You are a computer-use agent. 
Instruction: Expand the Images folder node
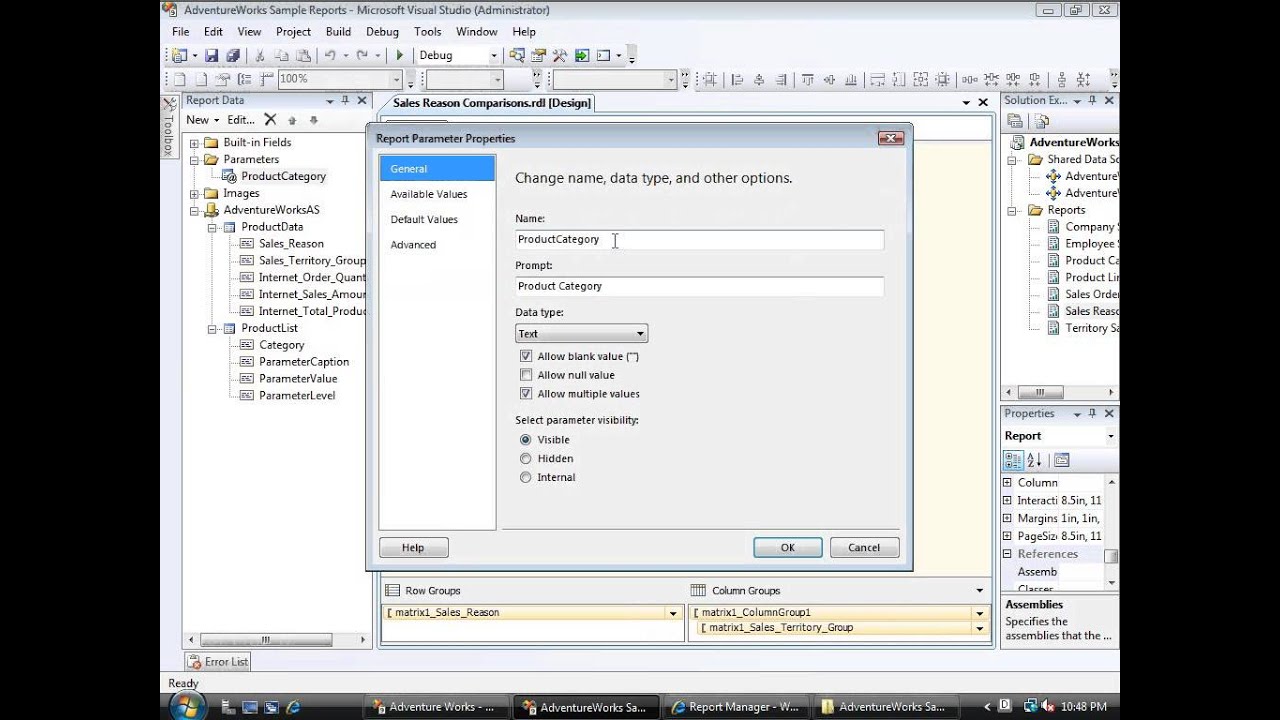(195, 194)
